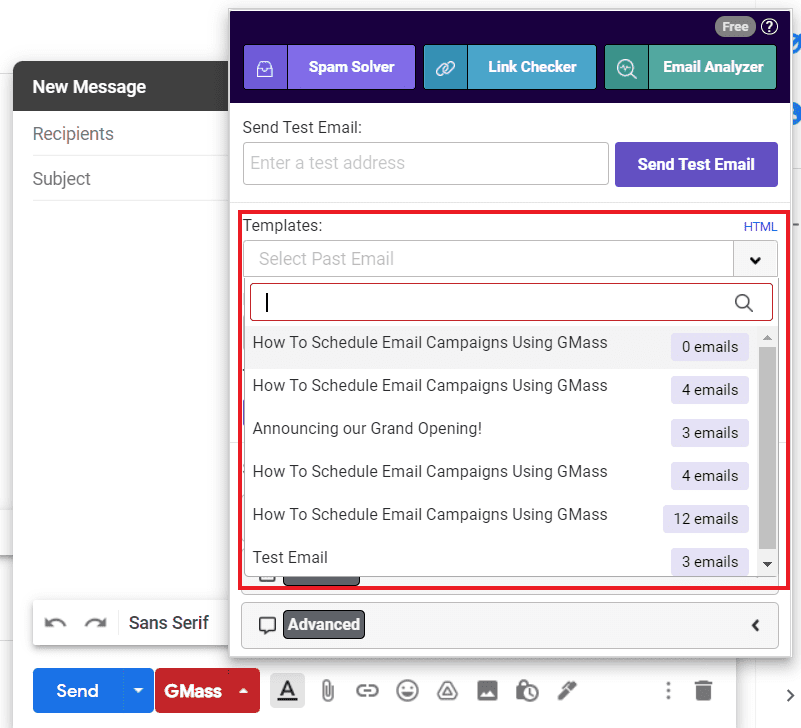Open the emoji picker icon
The image size is (801, 728).
click(407, 690)
